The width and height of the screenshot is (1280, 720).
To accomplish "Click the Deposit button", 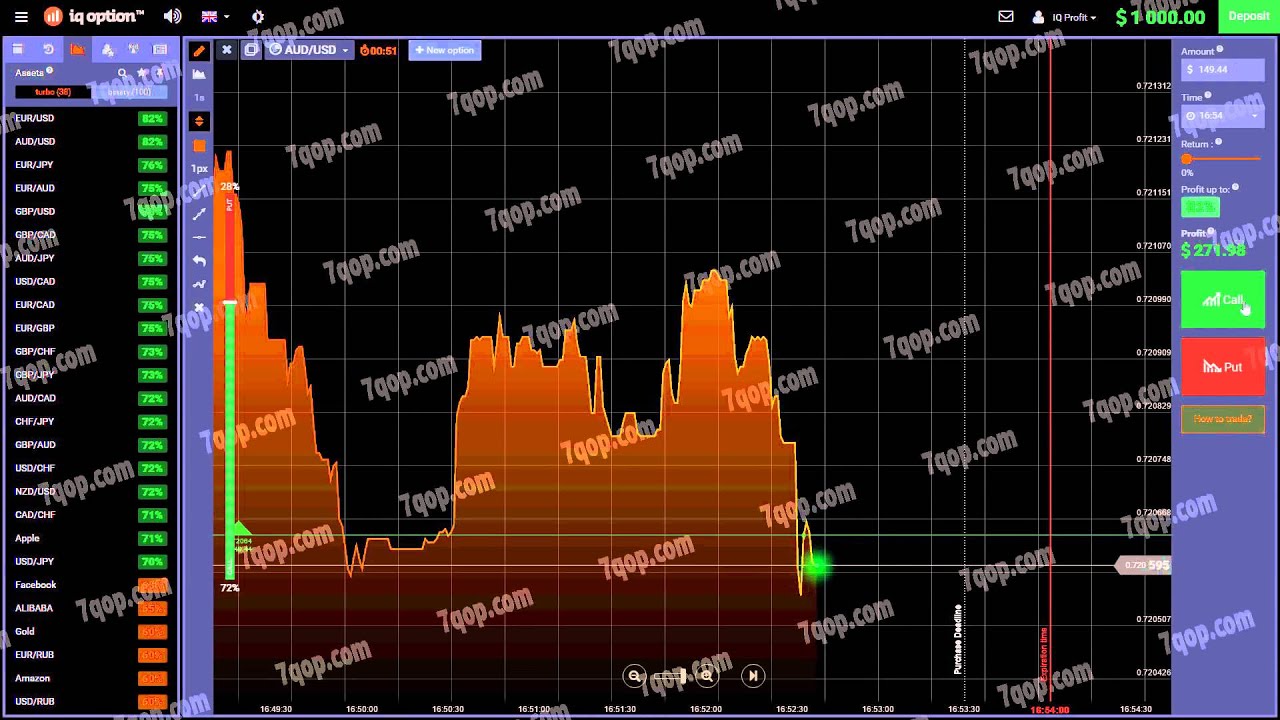I will (x=1248, y=16).
